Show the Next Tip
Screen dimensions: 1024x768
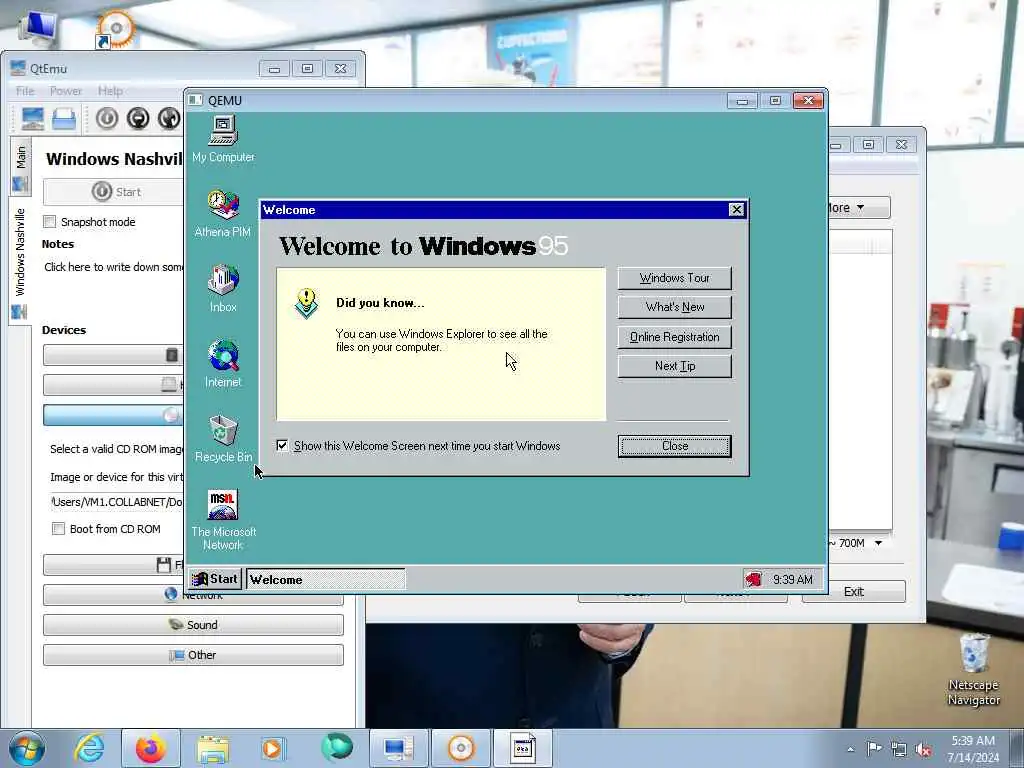tap(675, 366)
